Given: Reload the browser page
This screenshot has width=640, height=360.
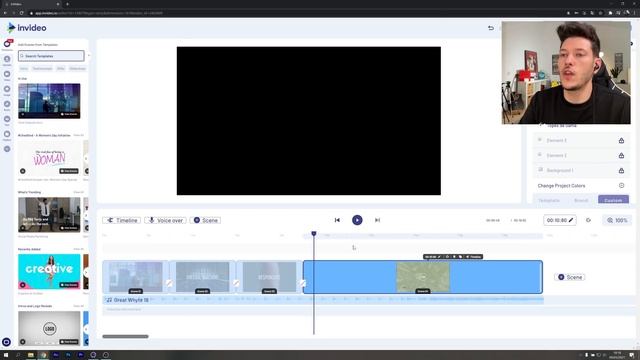Looking at the screenshot, I should [22, 13].
